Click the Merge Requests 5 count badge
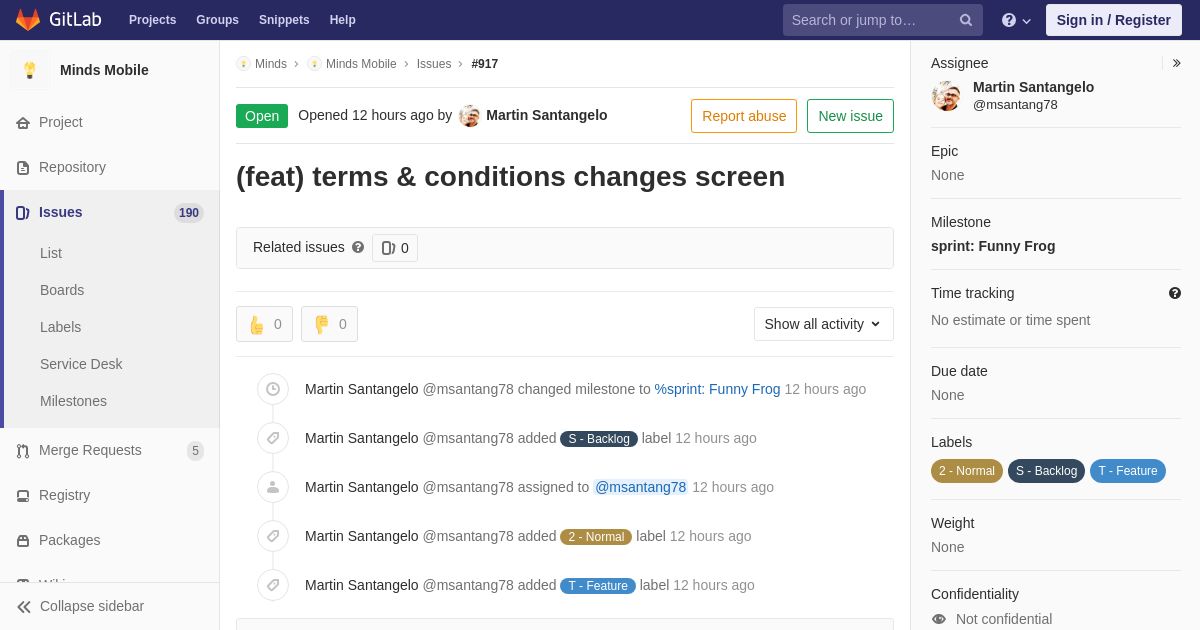1200x630 pixels. 195,451
